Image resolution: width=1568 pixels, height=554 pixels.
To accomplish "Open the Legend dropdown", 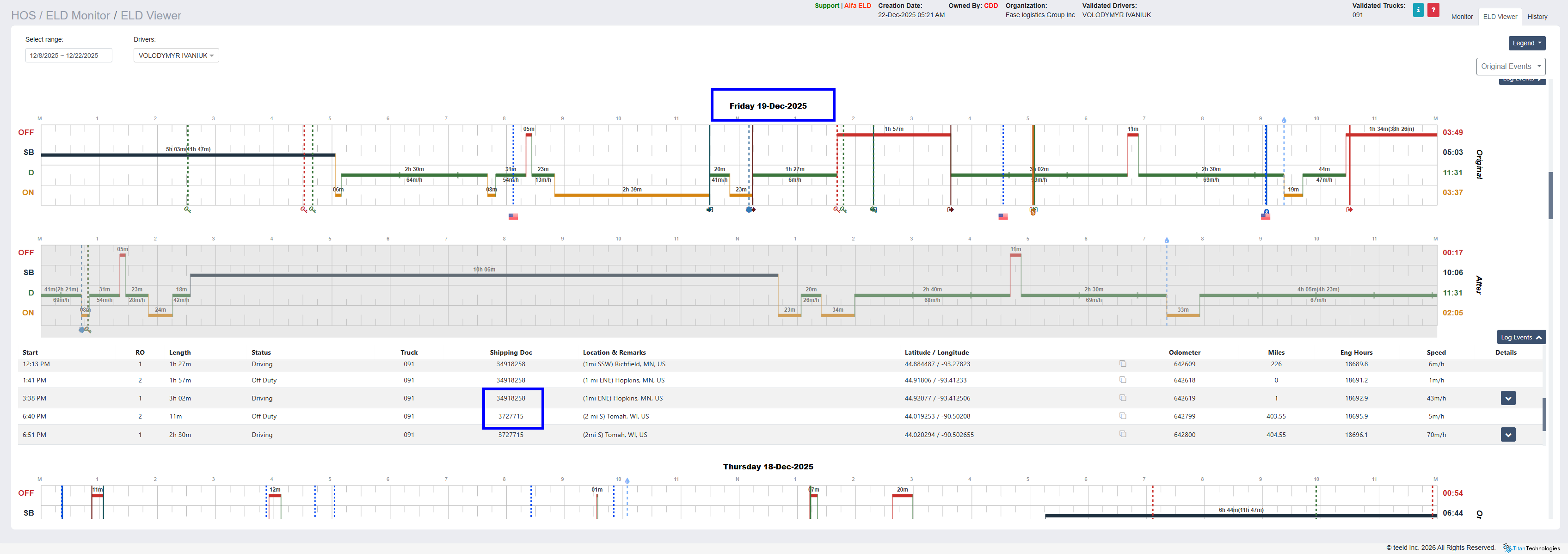I will click(x=1526, y=43).
